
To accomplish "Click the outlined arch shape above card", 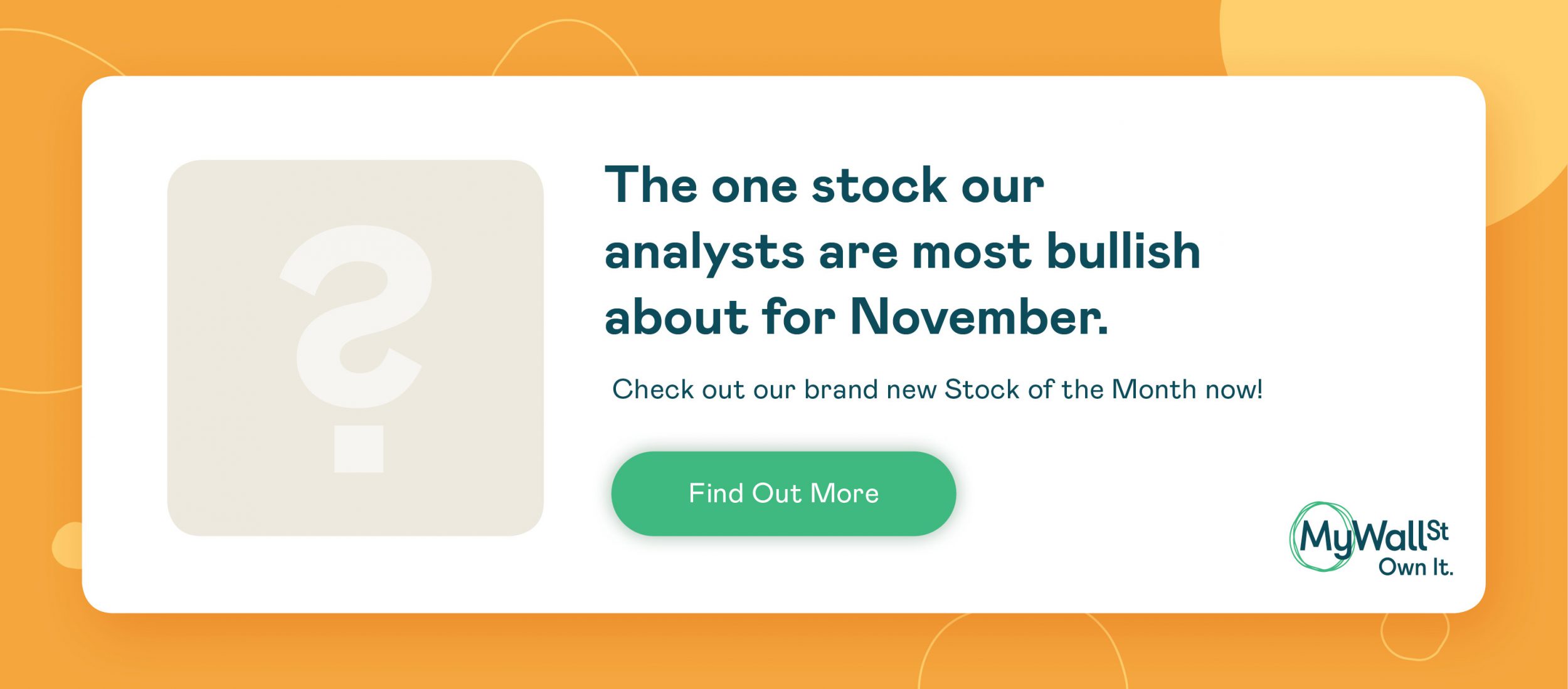I will [566, 48].
